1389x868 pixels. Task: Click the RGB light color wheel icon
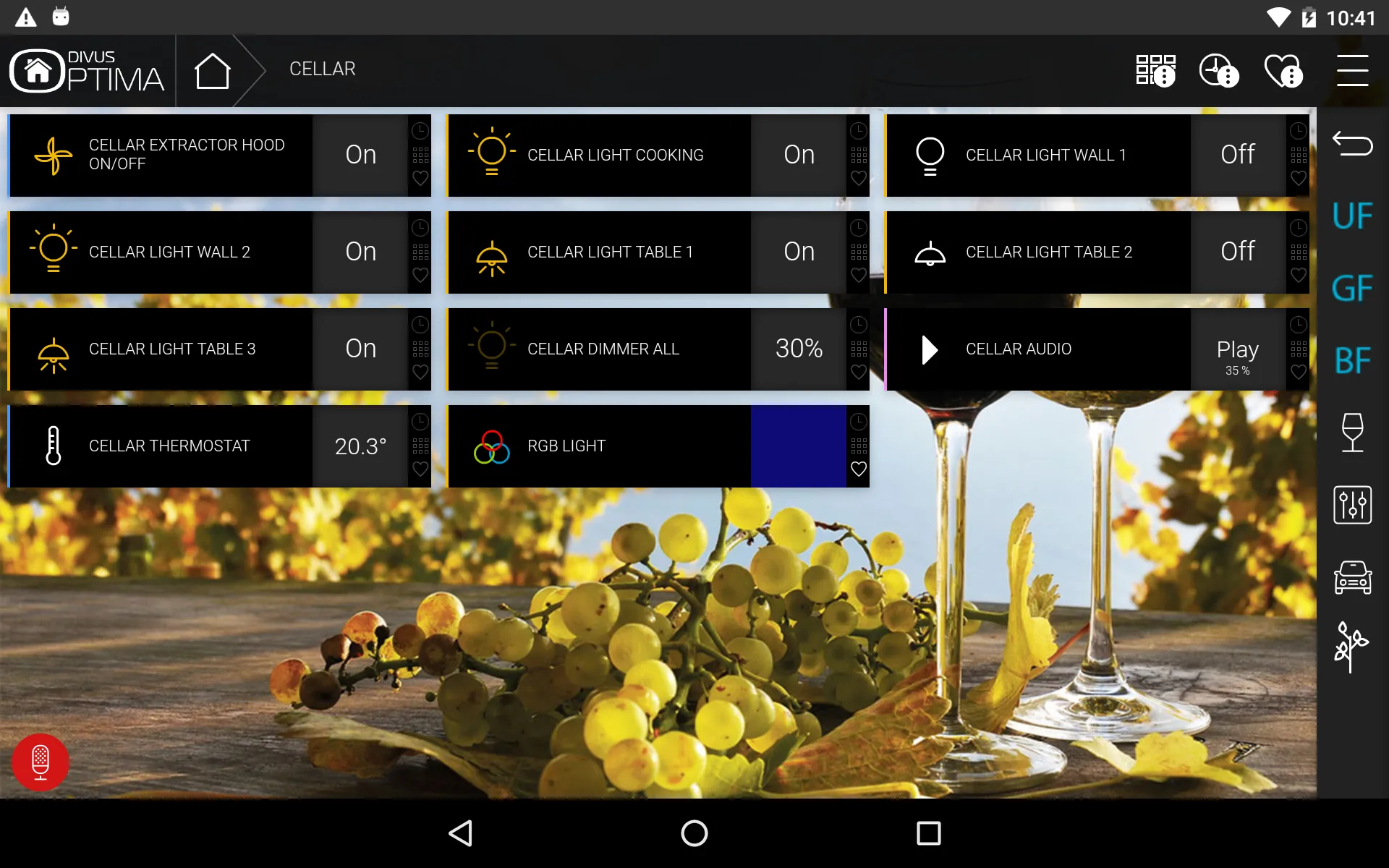point(490,446)
